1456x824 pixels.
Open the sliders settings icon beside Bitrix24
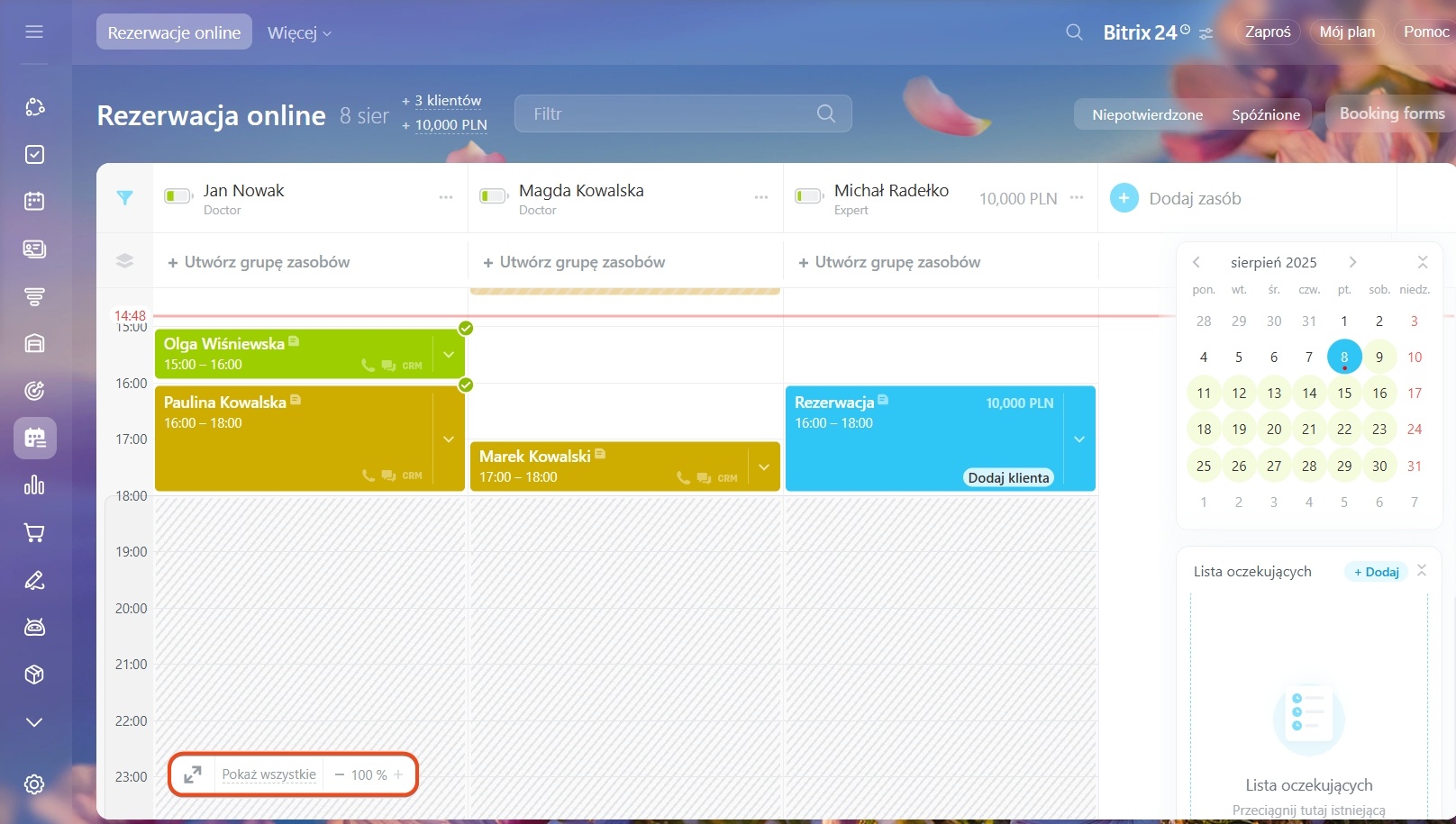coord(1206,33)
